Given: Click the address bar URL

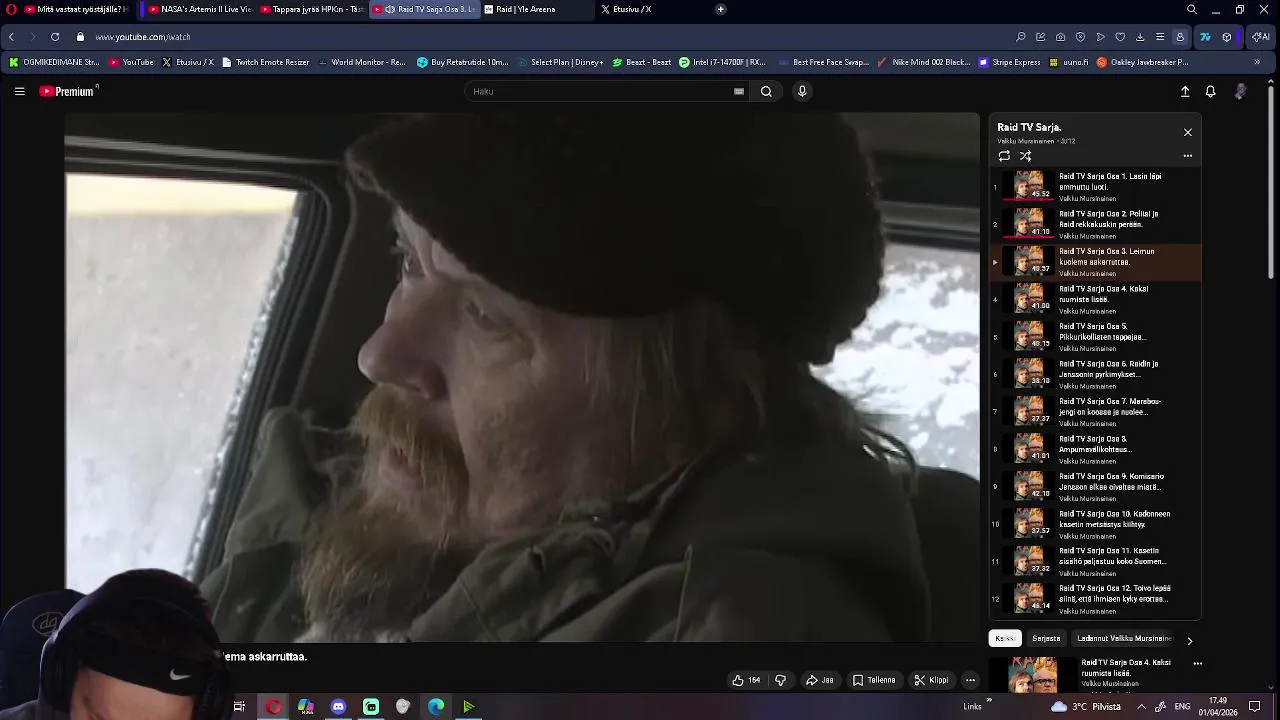Looking at the screenshot, I should coord(143,37).
